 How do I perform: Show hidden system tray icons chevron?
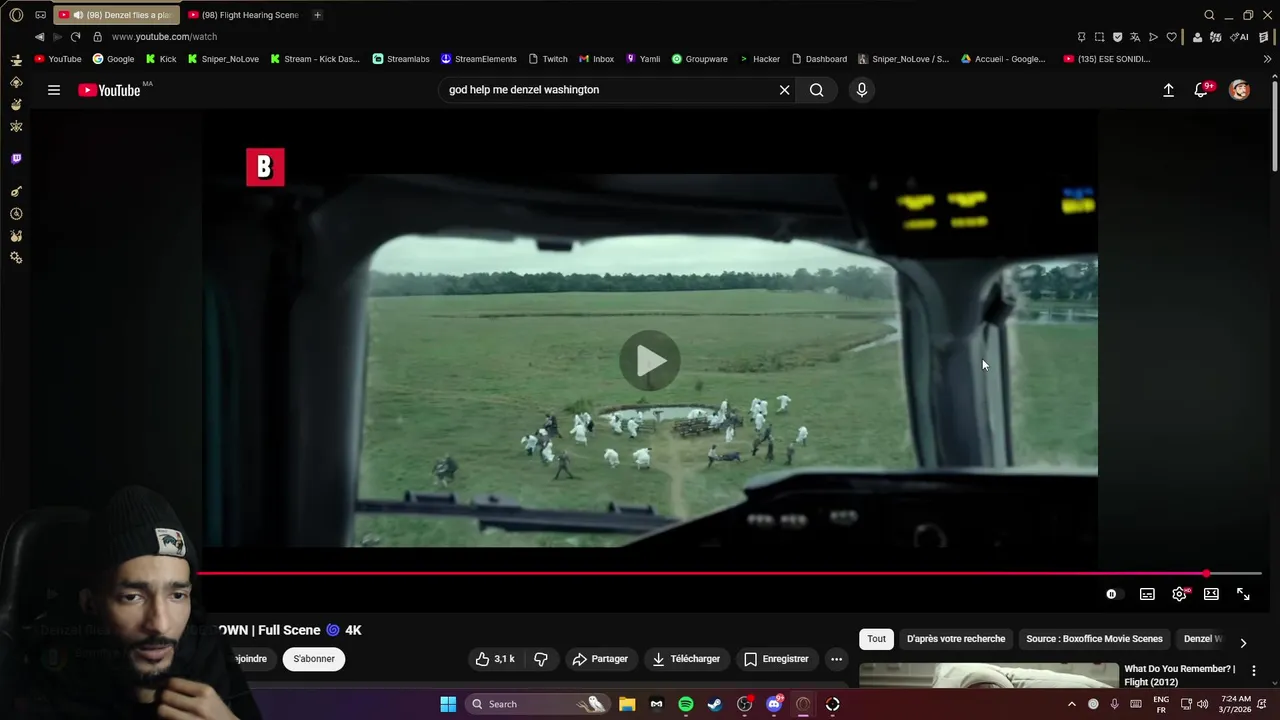(x=1072, y=704)
